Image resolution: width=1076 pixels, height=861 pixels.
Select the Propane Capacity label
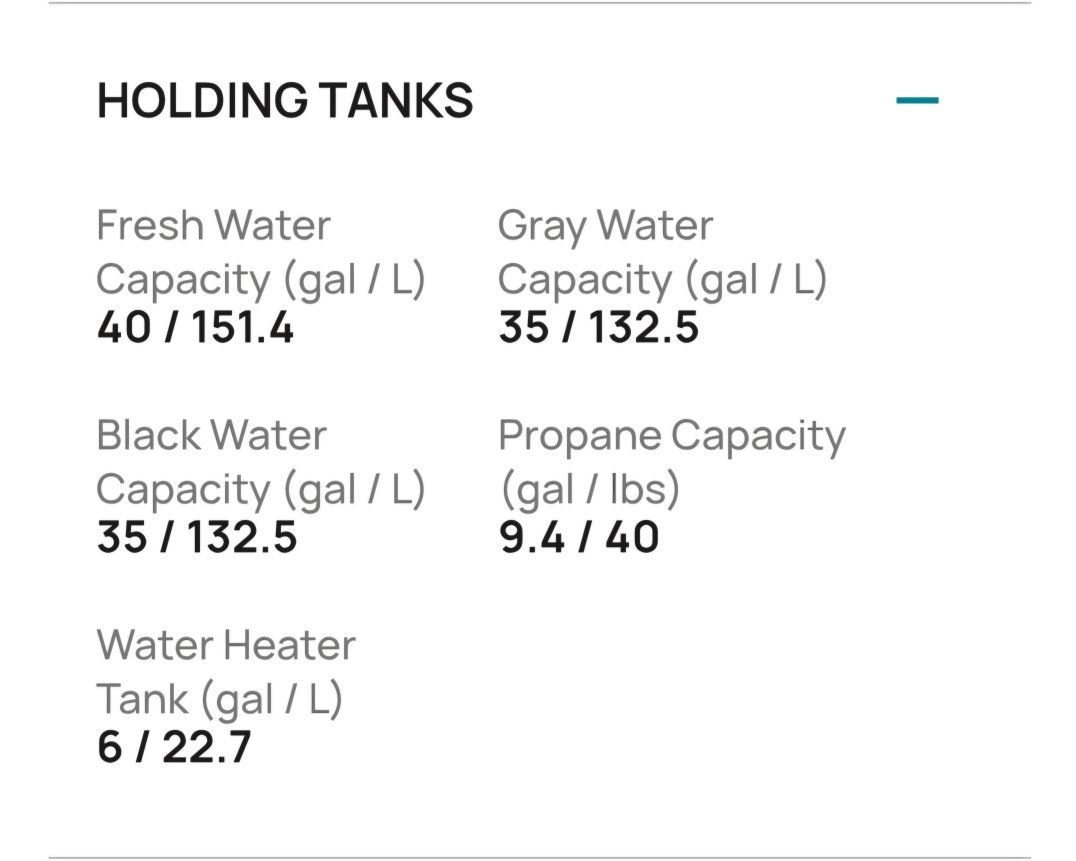pyautogui.click(x=671, y=436)
